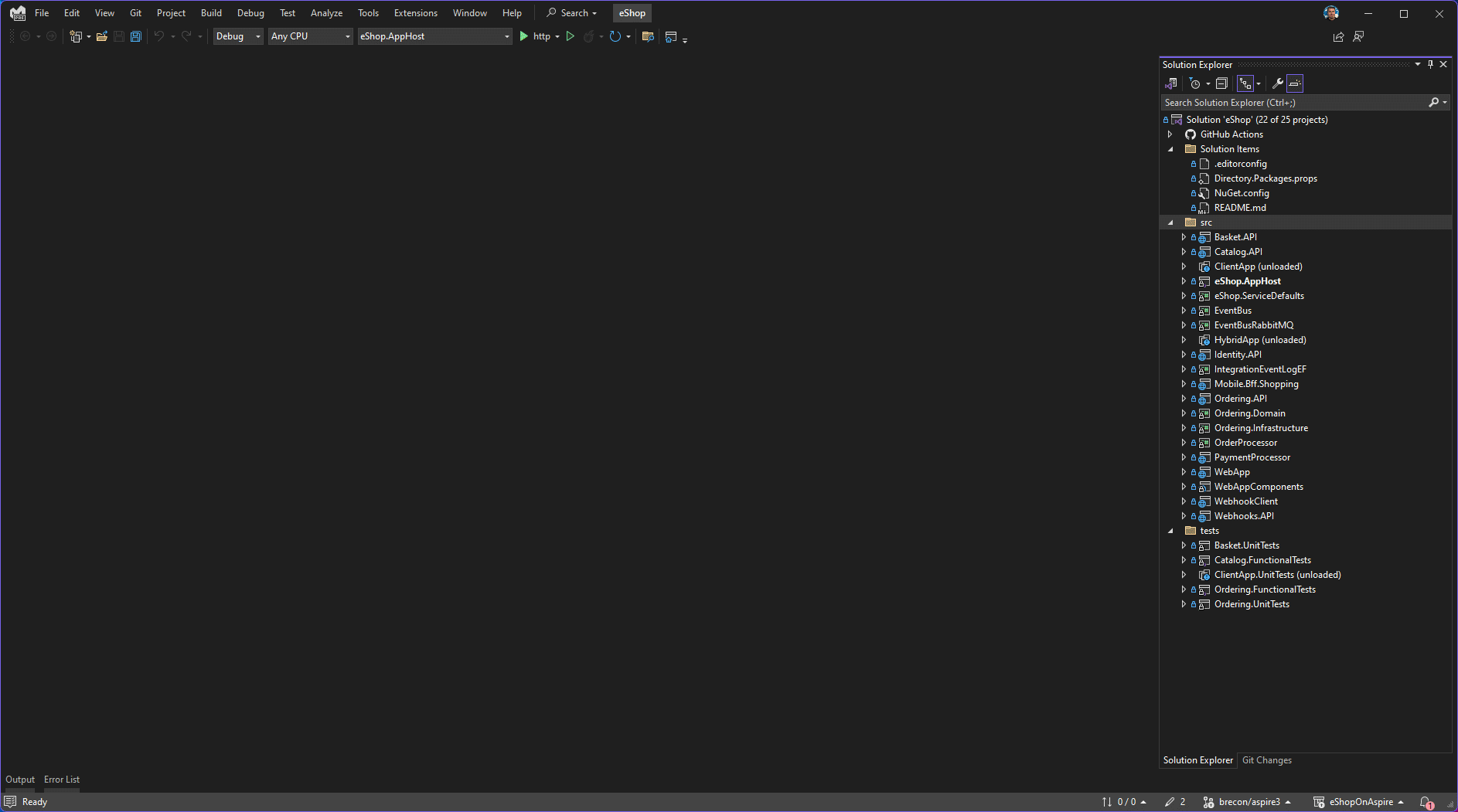1458x812 pixels.
Task: Click the Open File folder icon
Action: pyautogui.click(x=101, y=36)
